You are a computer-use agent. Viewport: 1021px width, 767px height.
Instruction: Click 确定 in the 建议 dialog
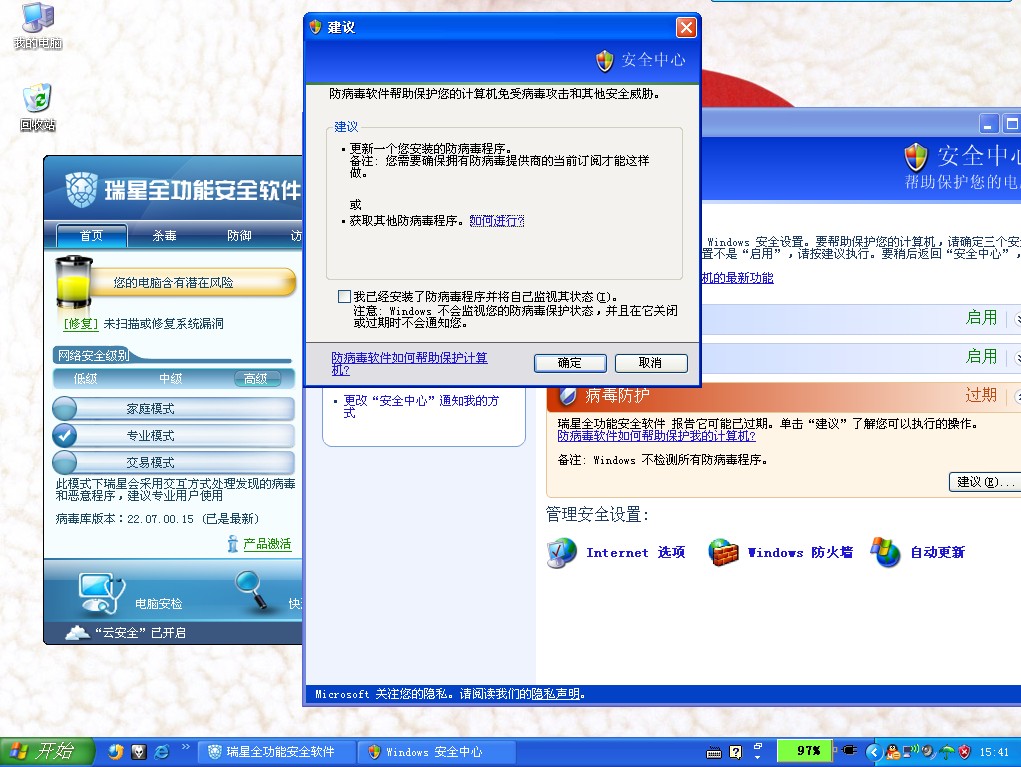[570, 363]
